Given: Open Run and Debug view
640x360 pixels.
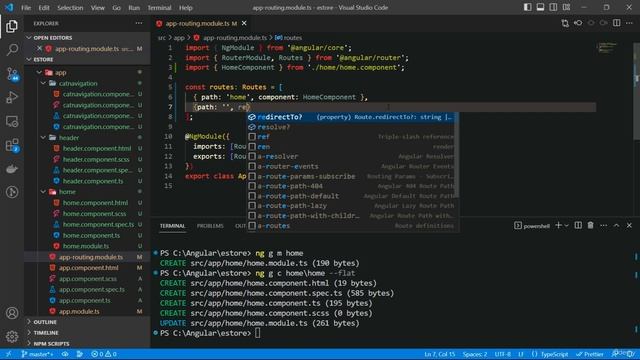Looking at the screenshot, I should pos(12,98).
